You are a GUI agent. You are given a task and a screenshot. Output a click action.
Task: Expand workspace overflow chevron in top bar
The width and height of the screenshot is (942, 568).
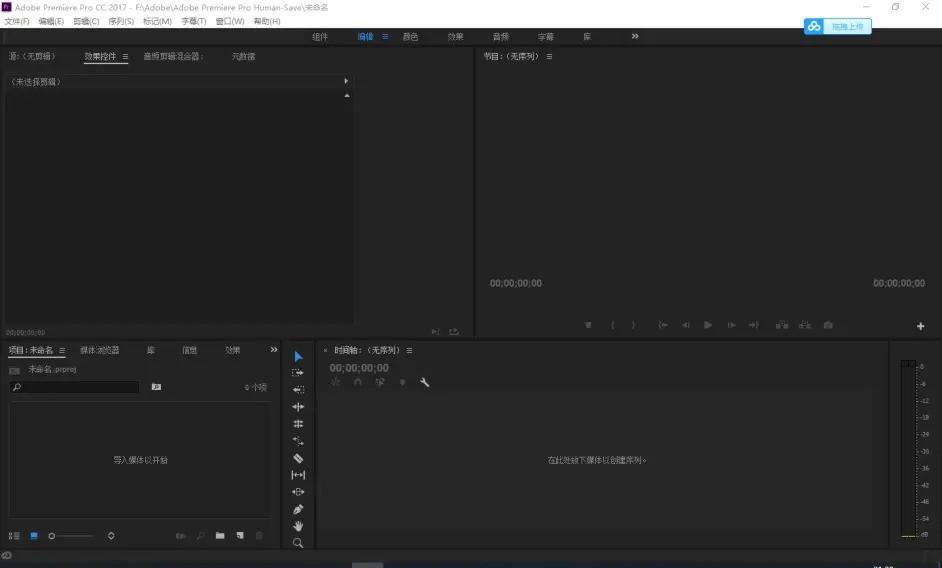[634, 37]
